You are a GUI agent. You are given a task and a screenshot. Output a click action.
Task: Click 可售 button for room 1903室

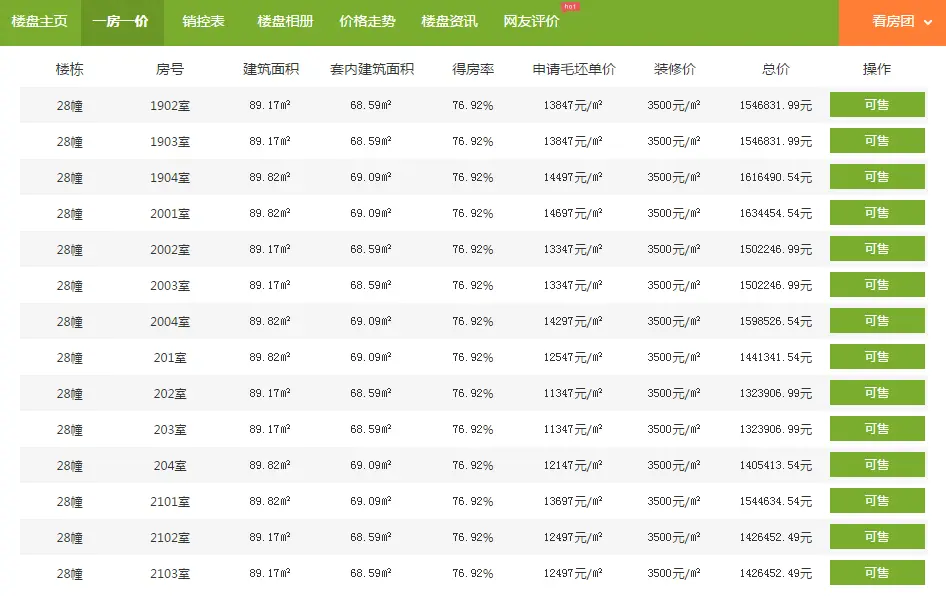click(877, 141)
